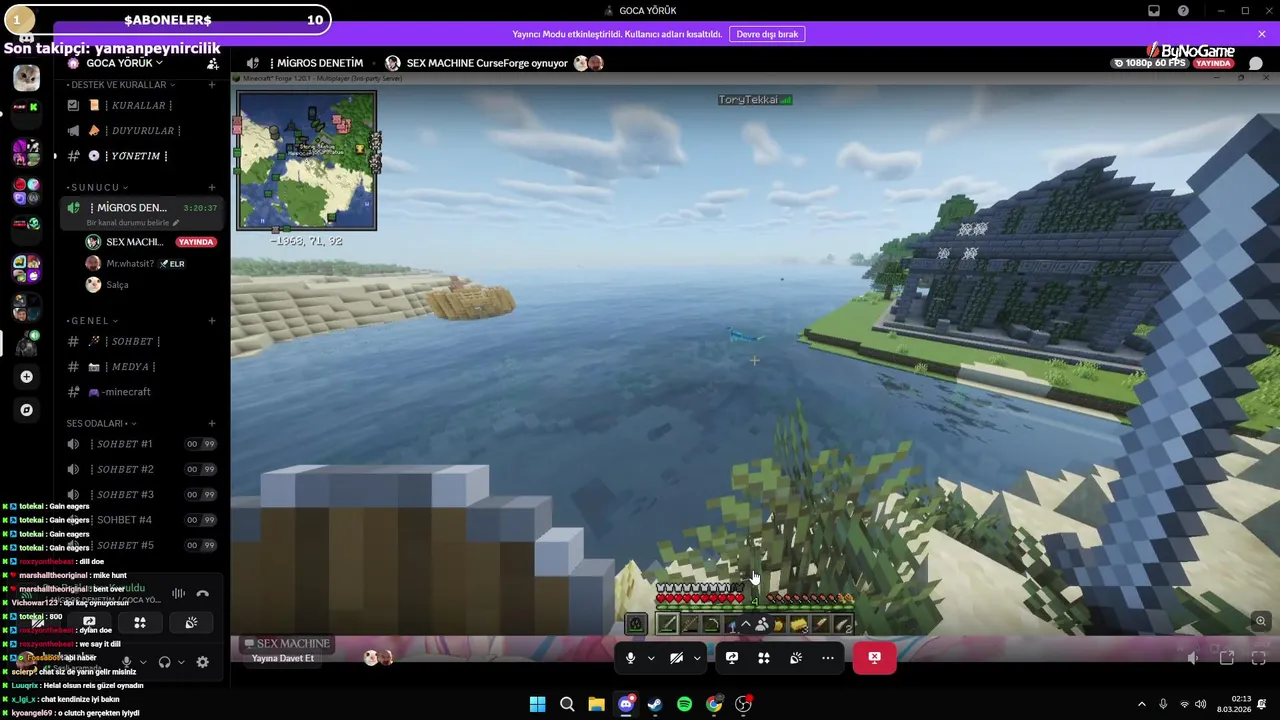Click Add a Server plus icon

(26, 377)
